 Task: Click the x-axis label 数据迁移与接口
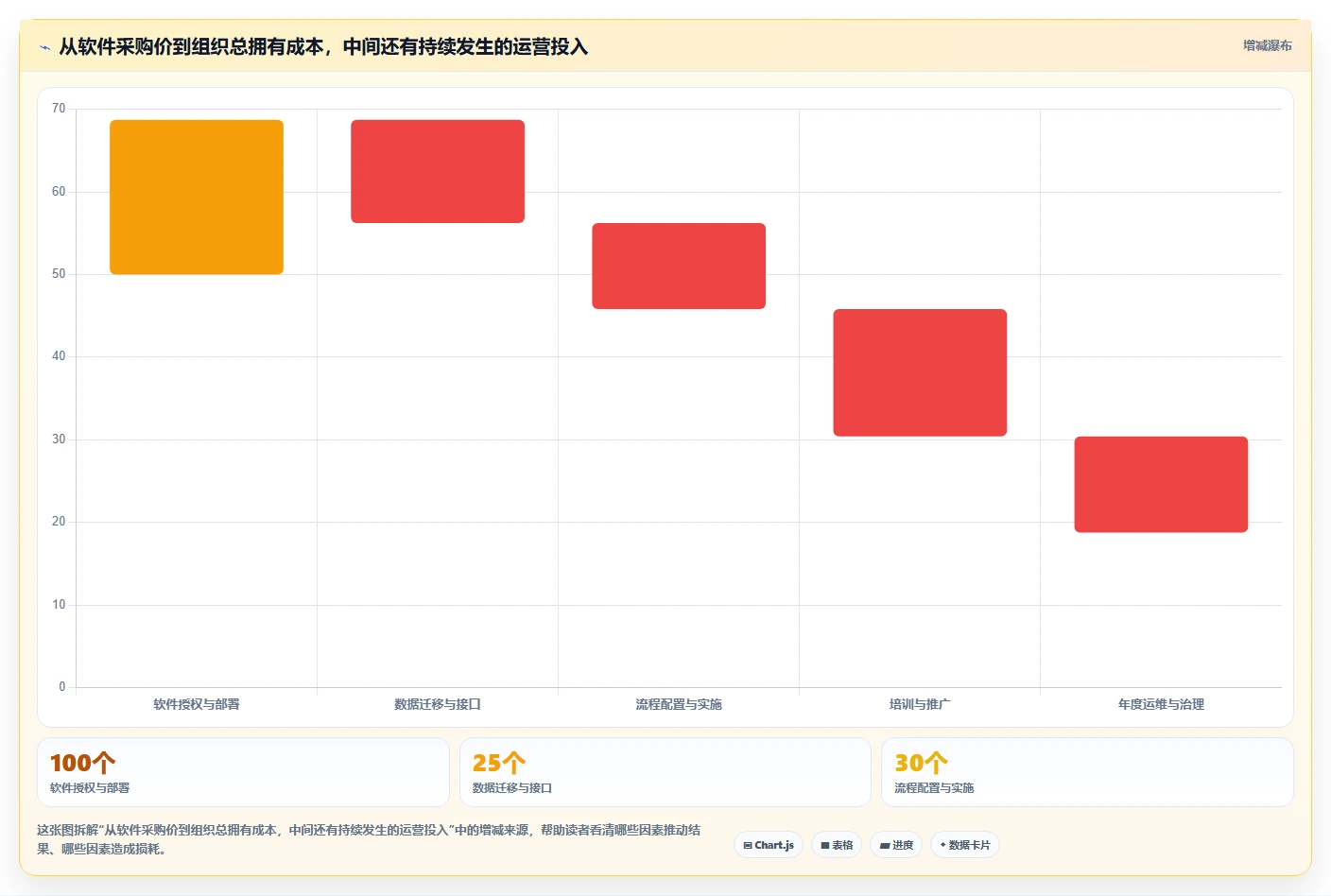click(438, 704)
